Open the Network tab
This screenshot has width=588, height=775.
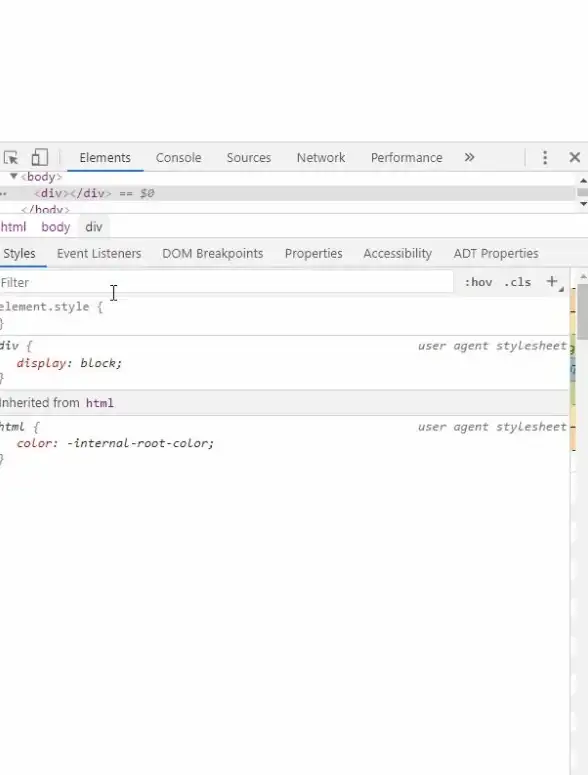coord(321,158)
